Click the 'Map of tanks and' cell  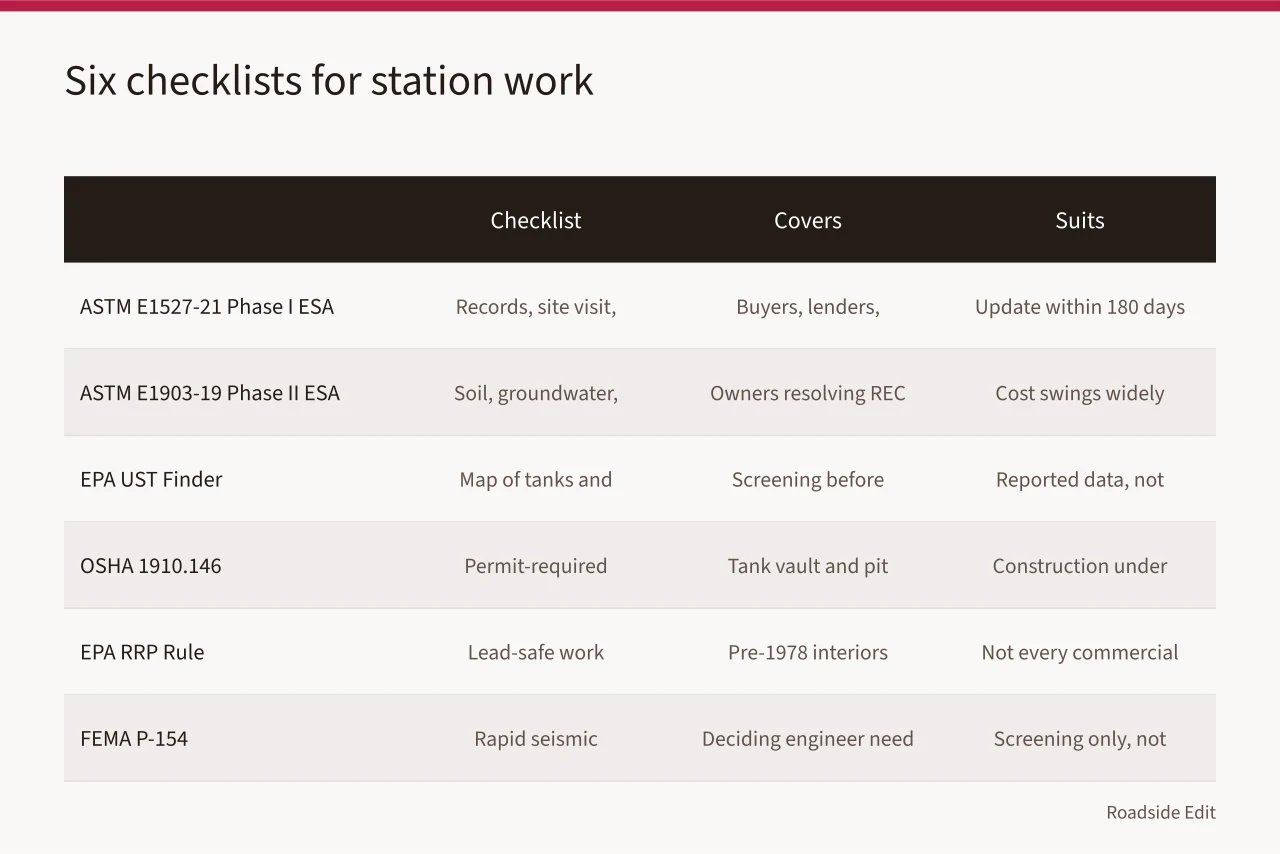(x=536, y=479)
